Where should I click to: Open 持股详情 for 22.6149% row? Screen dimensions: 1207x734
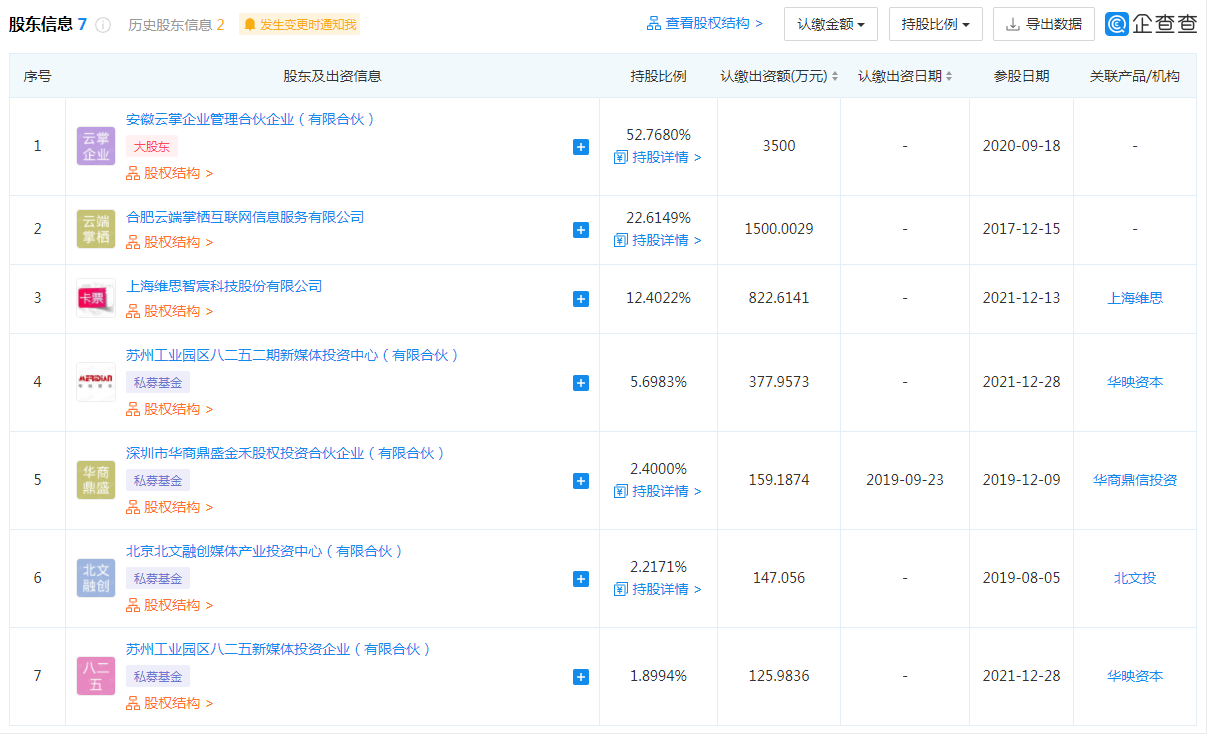point(658,240)
